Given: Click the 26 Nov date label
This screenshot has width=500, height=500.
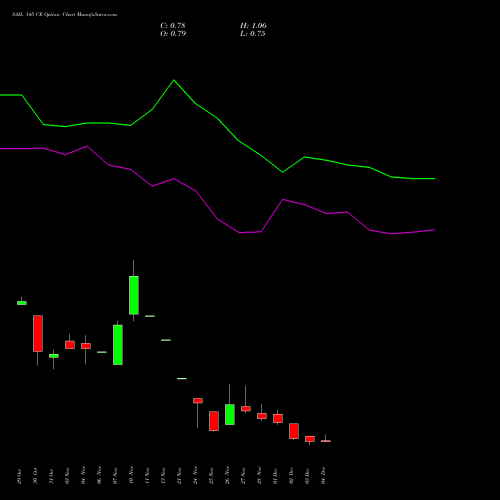Looking at the screenshot, I should click(x=227, y=475).
